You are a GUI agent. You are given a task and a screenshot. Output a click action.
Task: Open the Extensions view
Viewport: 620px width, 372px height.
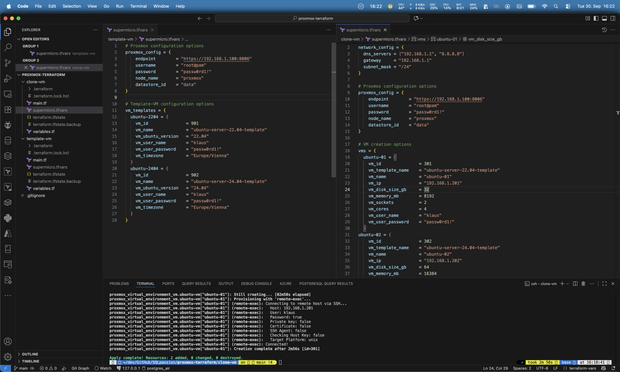(x=8, y=110)
